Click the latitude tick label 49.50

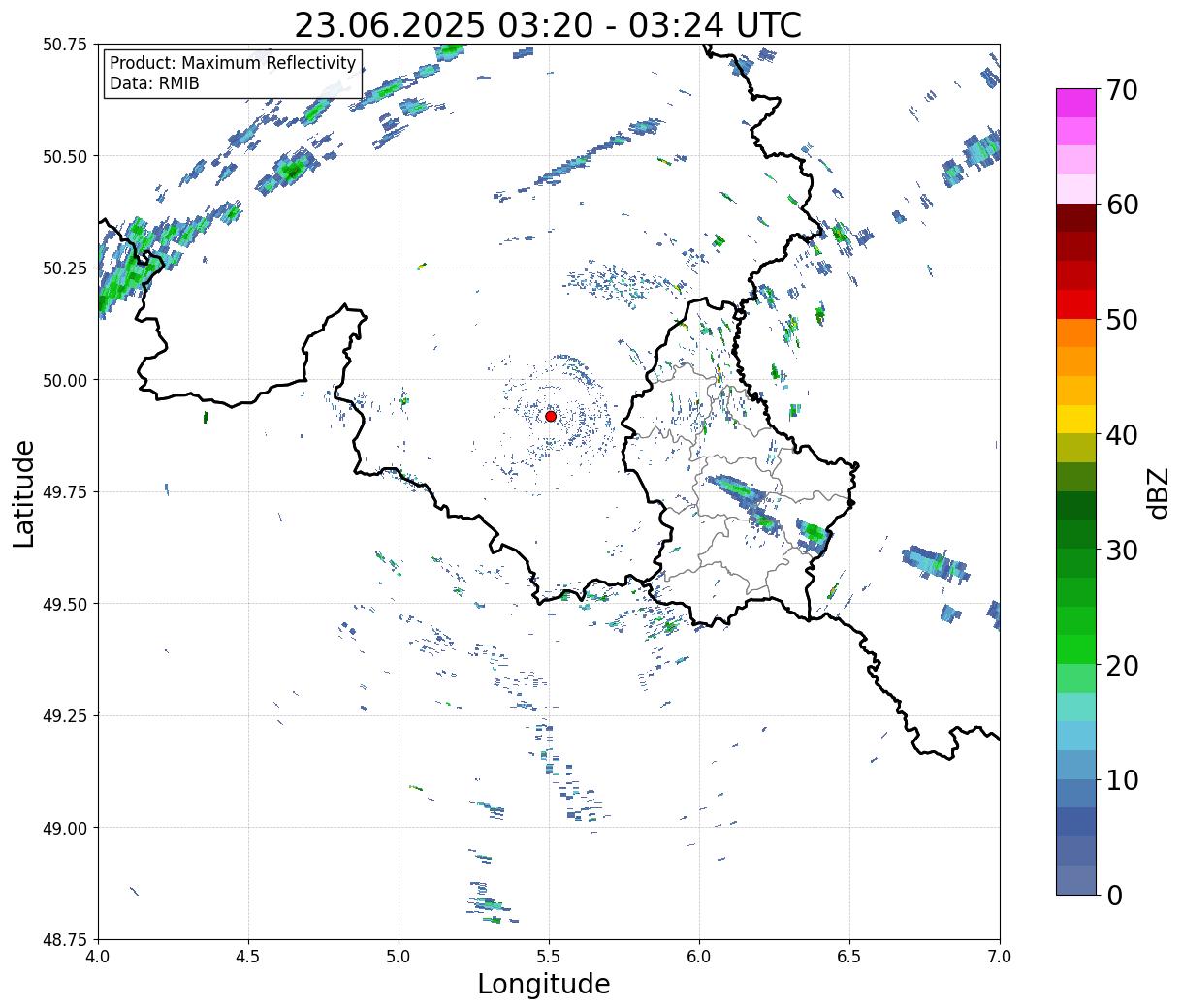(64, 604)
